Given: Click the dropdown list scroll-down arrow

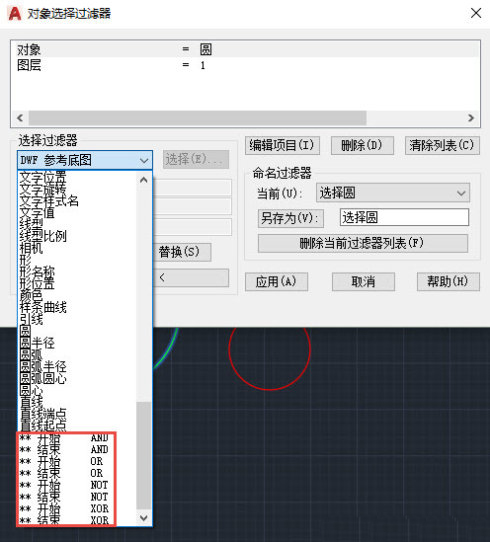Looking at the screenshot, I should [144, 518].
